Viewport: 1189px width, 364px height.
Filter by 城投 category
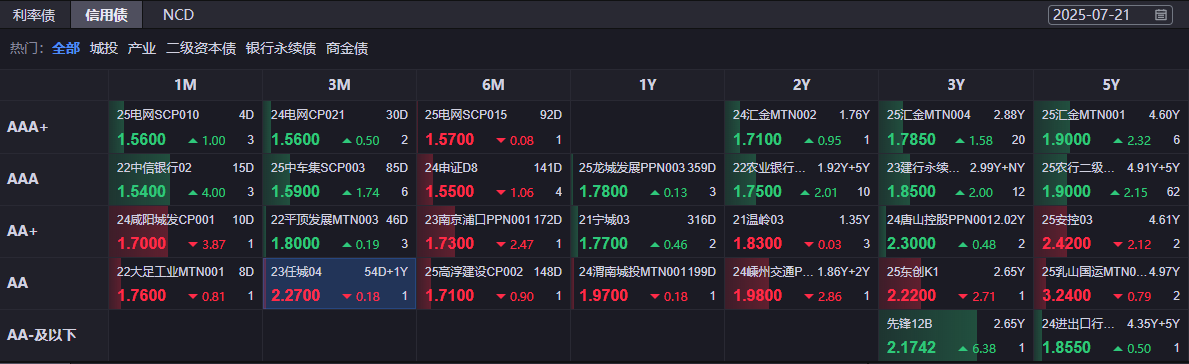tap(104, 49)
